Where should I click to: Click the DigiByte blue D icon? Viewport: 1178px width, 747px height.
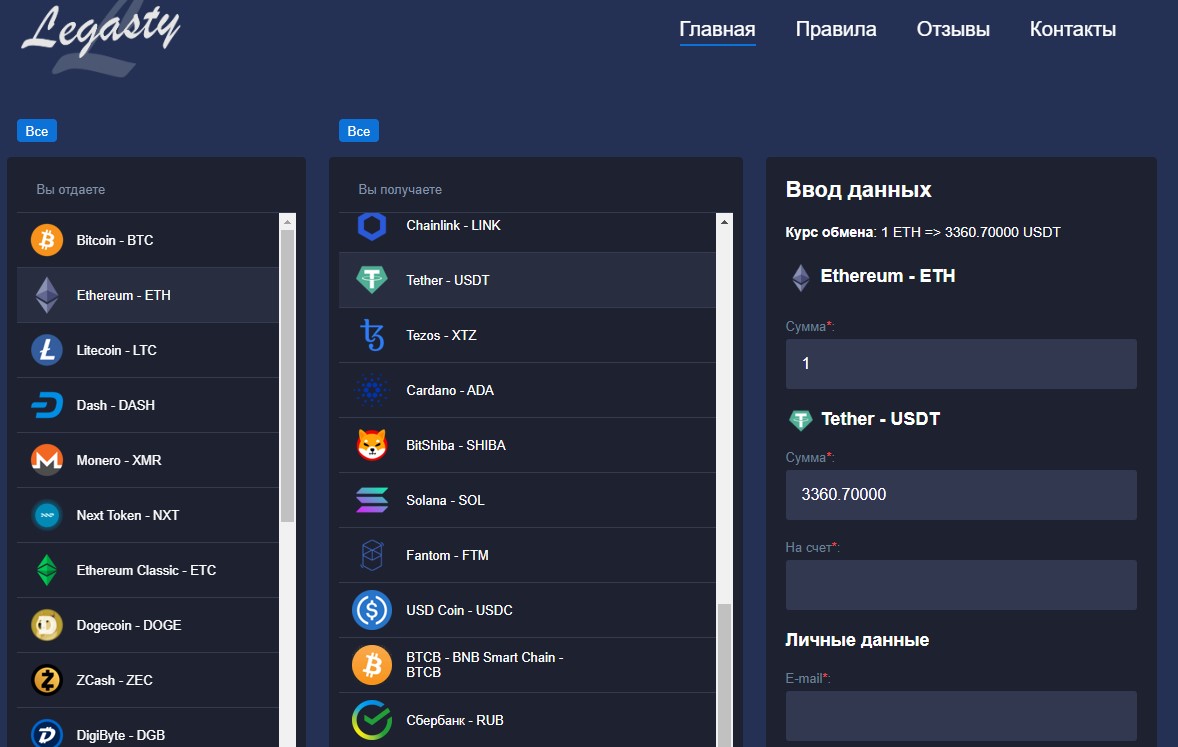point(47,733)
